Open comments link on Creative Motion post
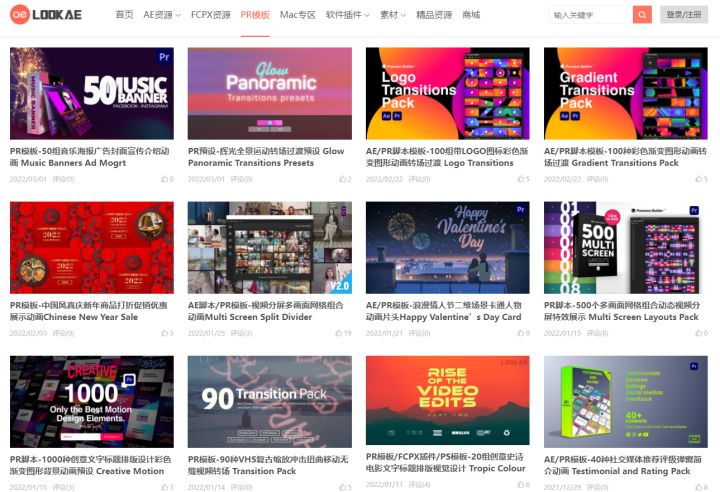 (x=63, y=487)
